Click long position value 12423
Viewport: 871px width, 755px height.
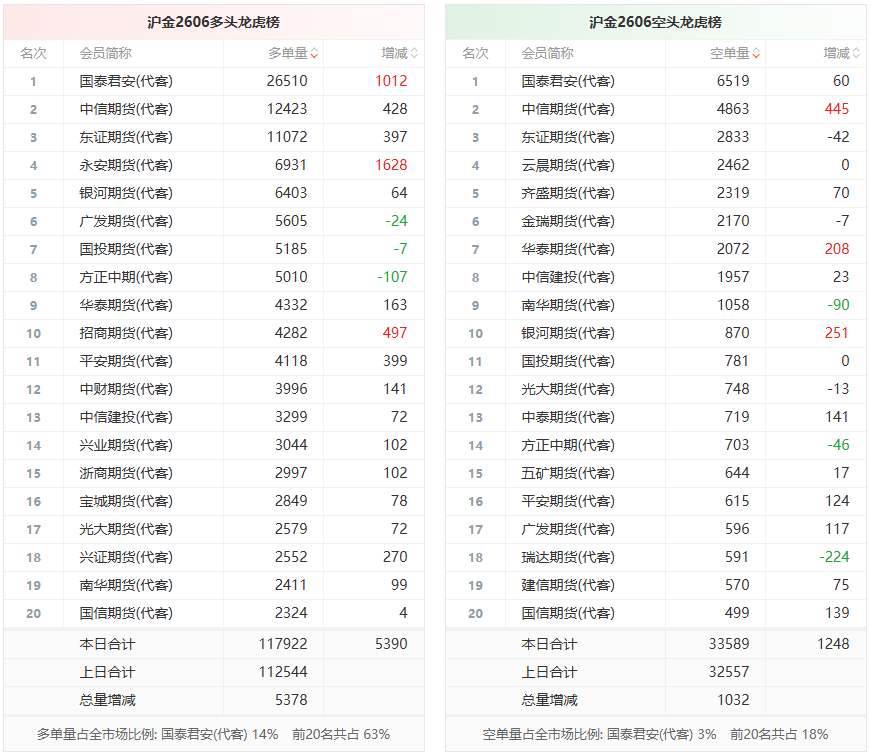287,109
